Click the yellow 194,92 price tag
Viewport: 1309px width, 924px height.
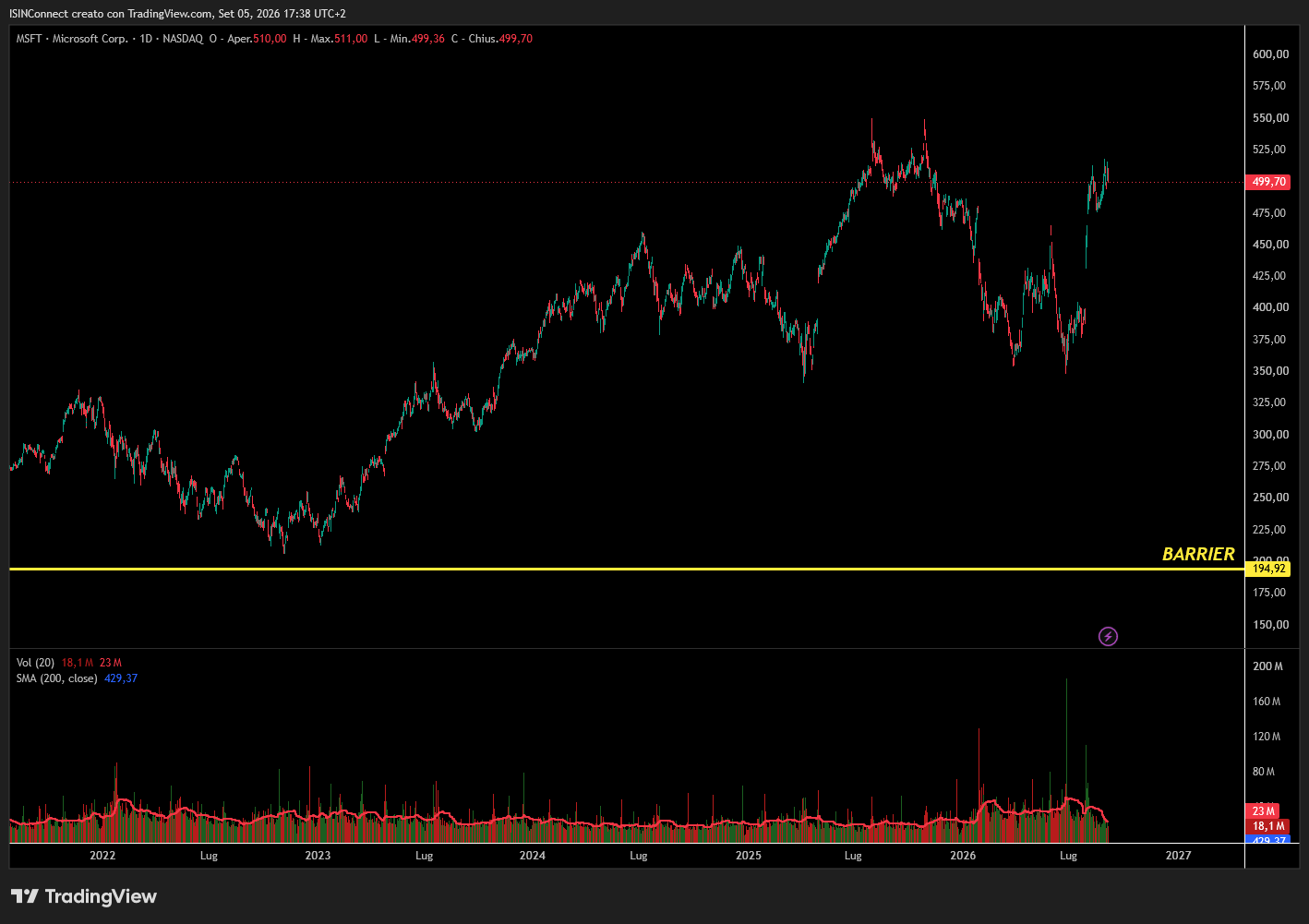click(1268, 569)
